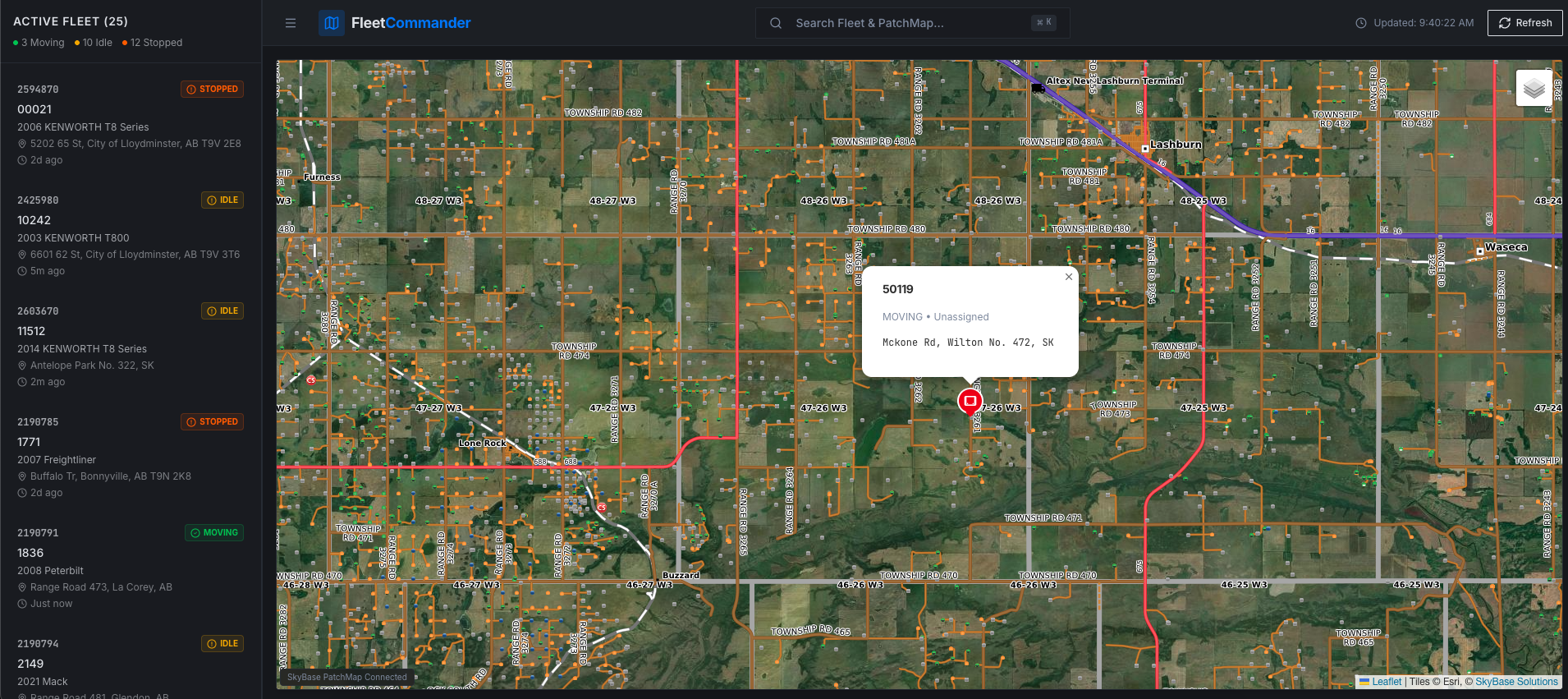Toggle the hamburger sidebar menu
Image resolution: width=1568 pixels, height=699 pixels.
point(291,23)
